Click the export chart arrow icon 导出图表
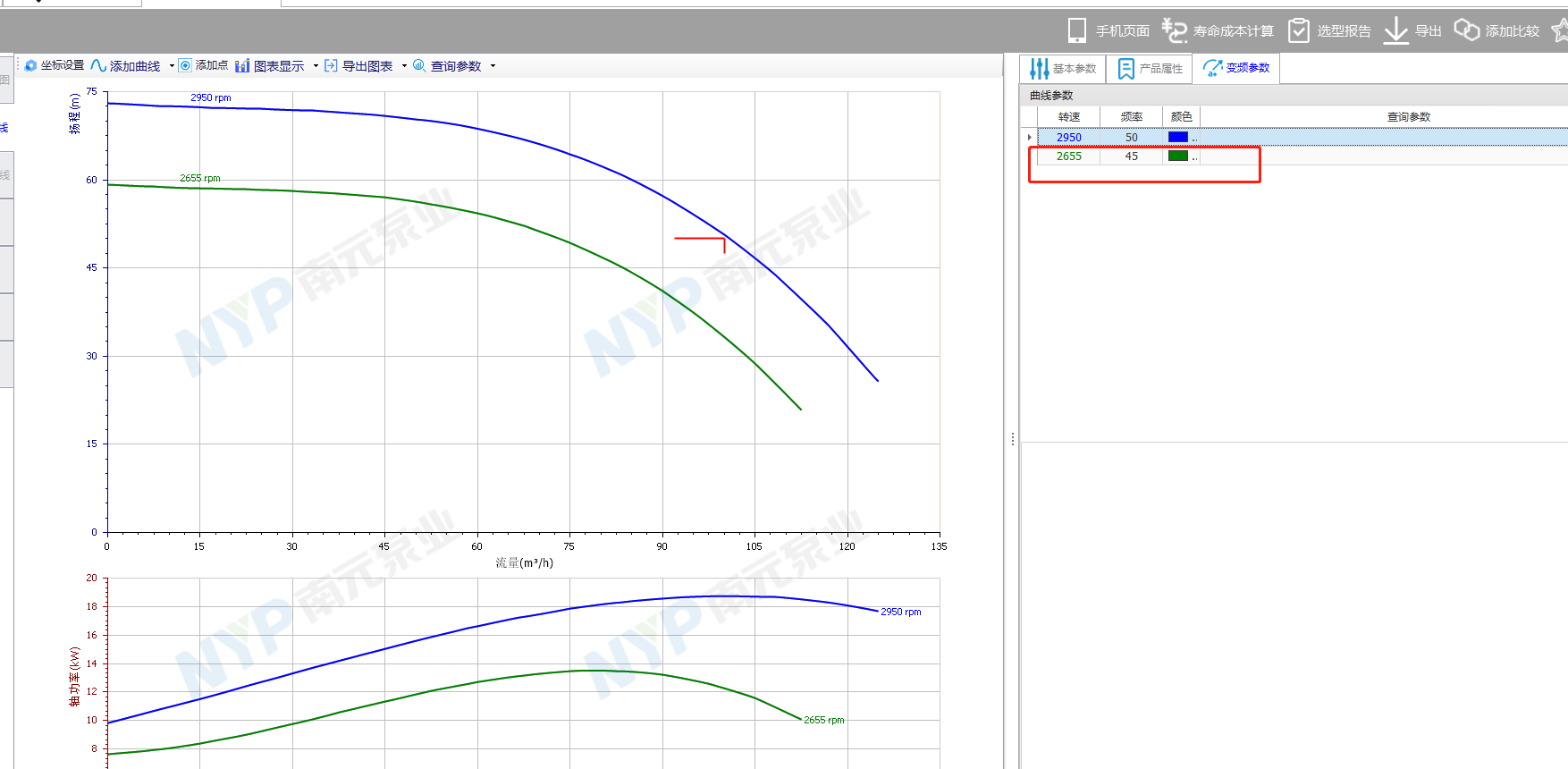Image resolution: width=1568 pixels, height=769 pixels. pos(331,65)
